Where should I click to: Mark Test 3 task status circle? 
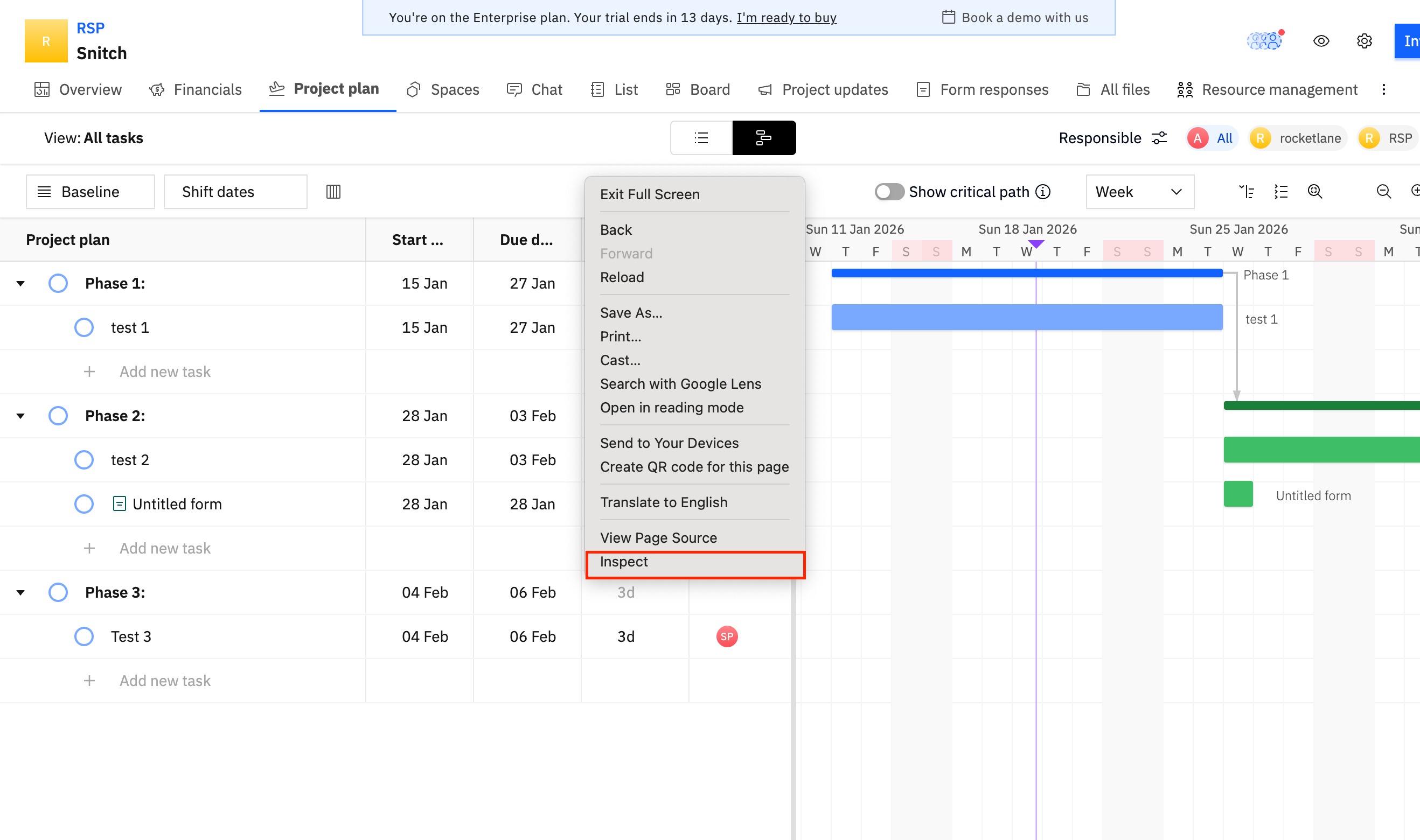coord(84,636)
